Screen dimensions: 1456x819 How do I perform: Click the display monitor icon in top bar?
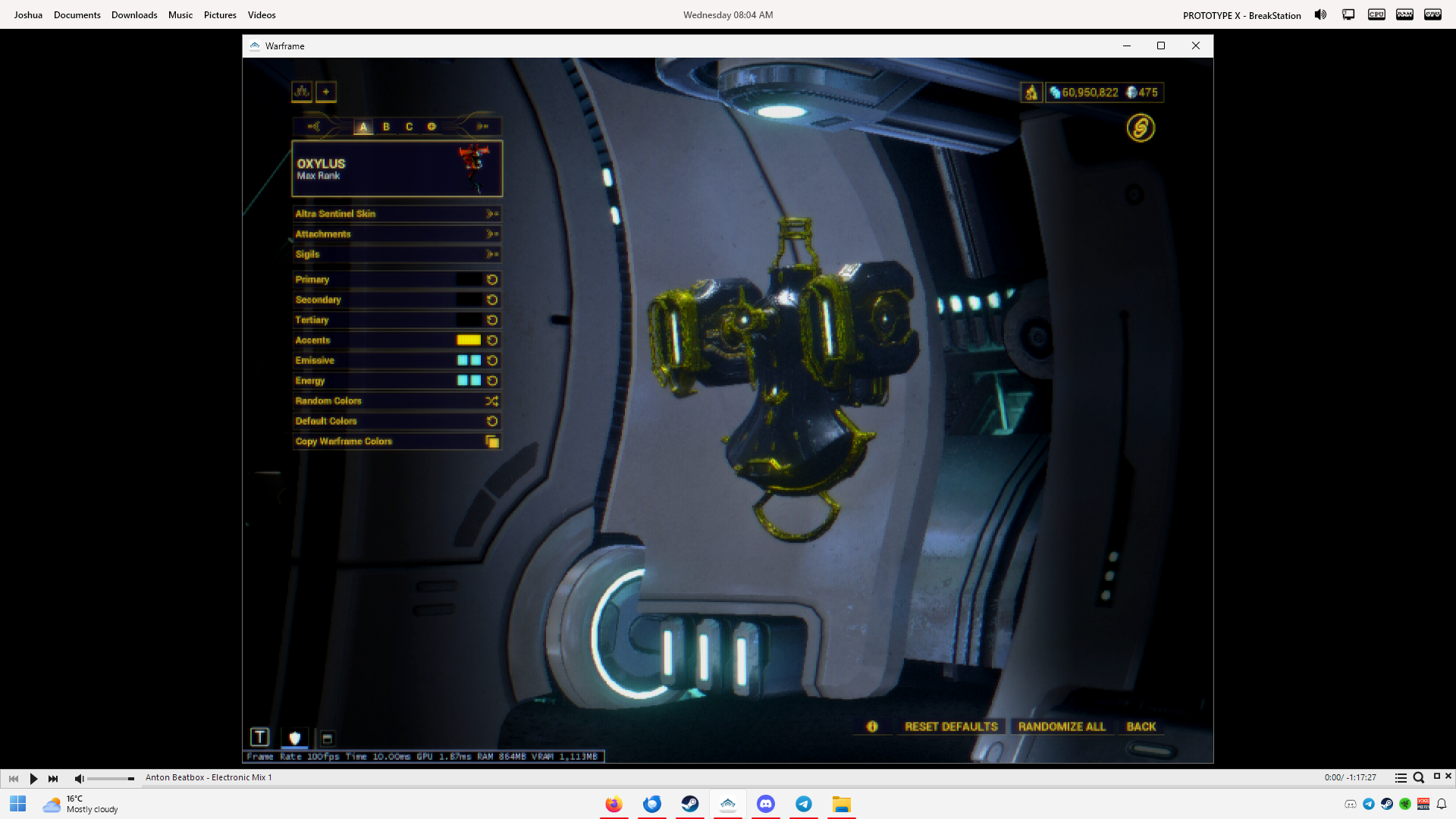[1348, 14]
